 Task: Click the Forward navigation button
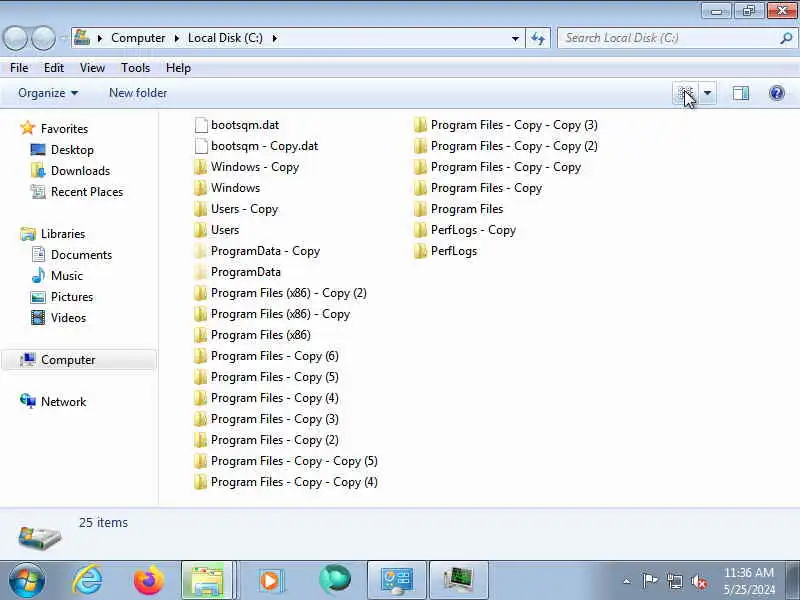43,38
